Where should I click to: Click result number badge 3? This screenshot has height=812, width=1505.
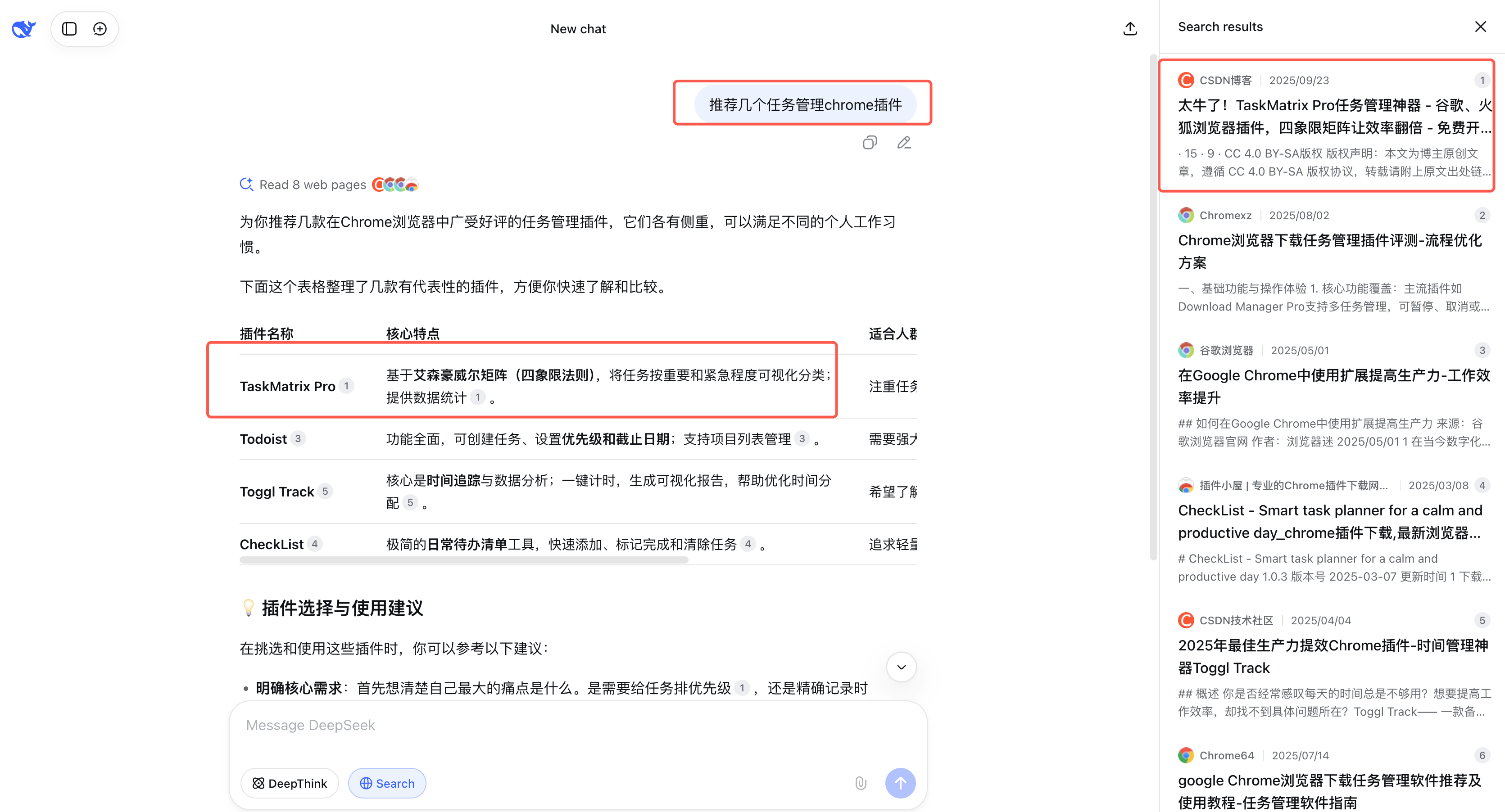pyautogui.click(x=1482, y=350)
